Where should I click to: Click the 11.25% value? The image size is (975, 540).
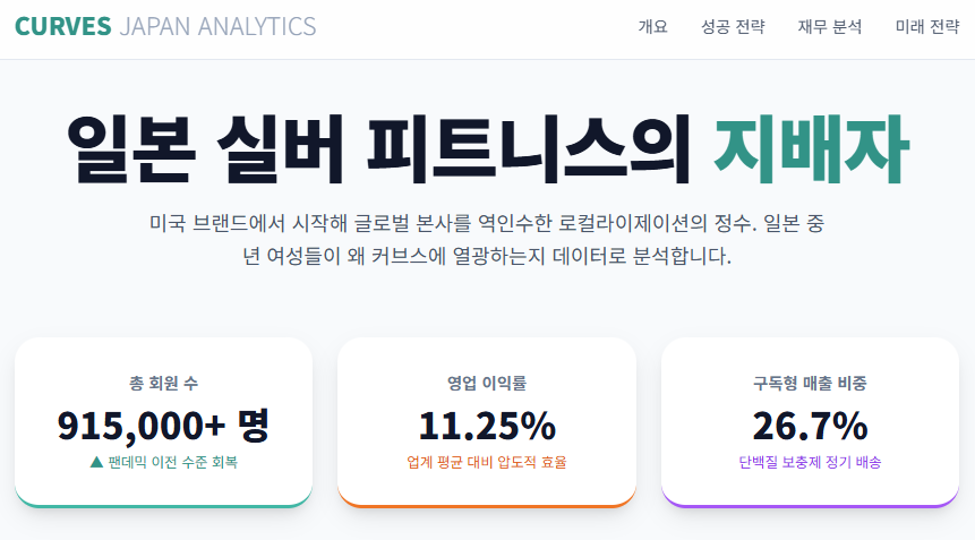487,426
